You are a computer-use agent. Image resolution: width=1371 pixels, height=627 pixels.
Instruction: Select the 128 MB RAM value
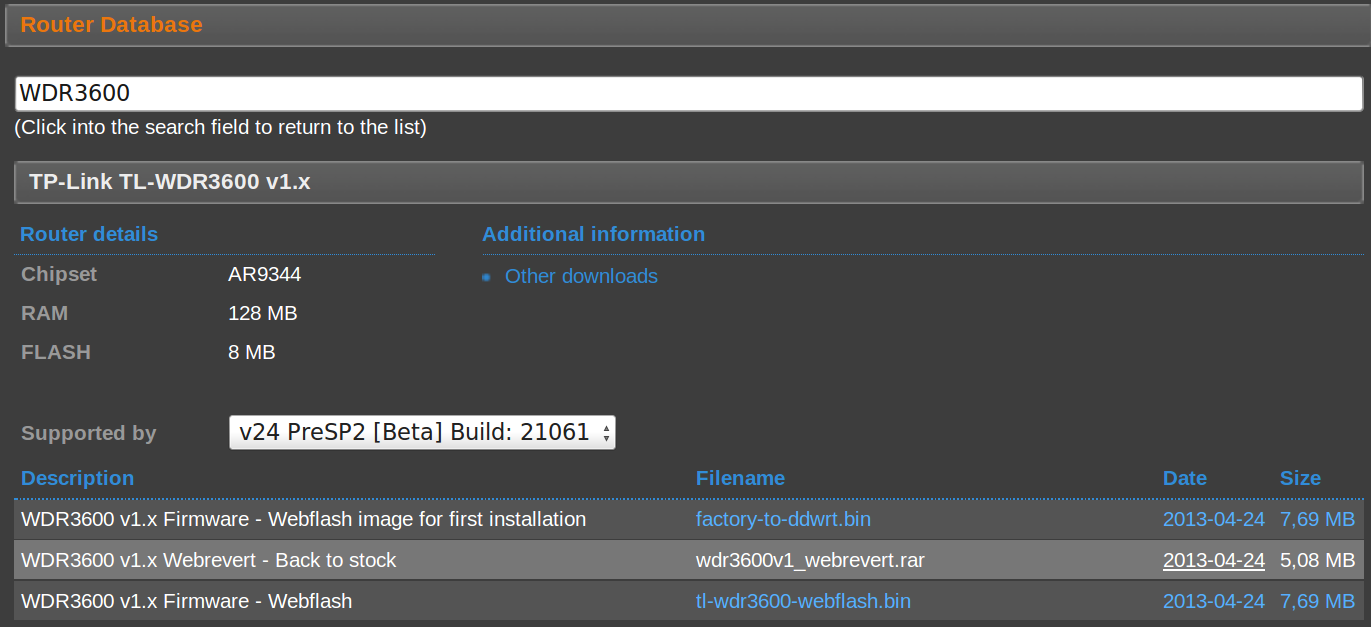coord(262,313)
